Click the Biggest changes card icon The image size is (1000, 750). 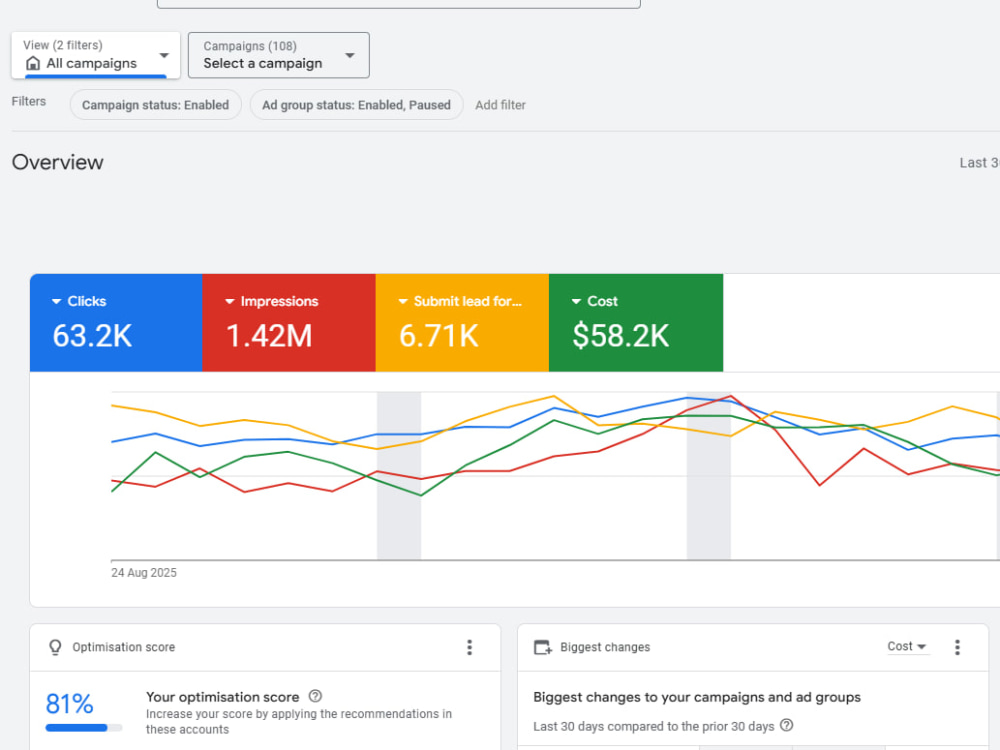543,647
